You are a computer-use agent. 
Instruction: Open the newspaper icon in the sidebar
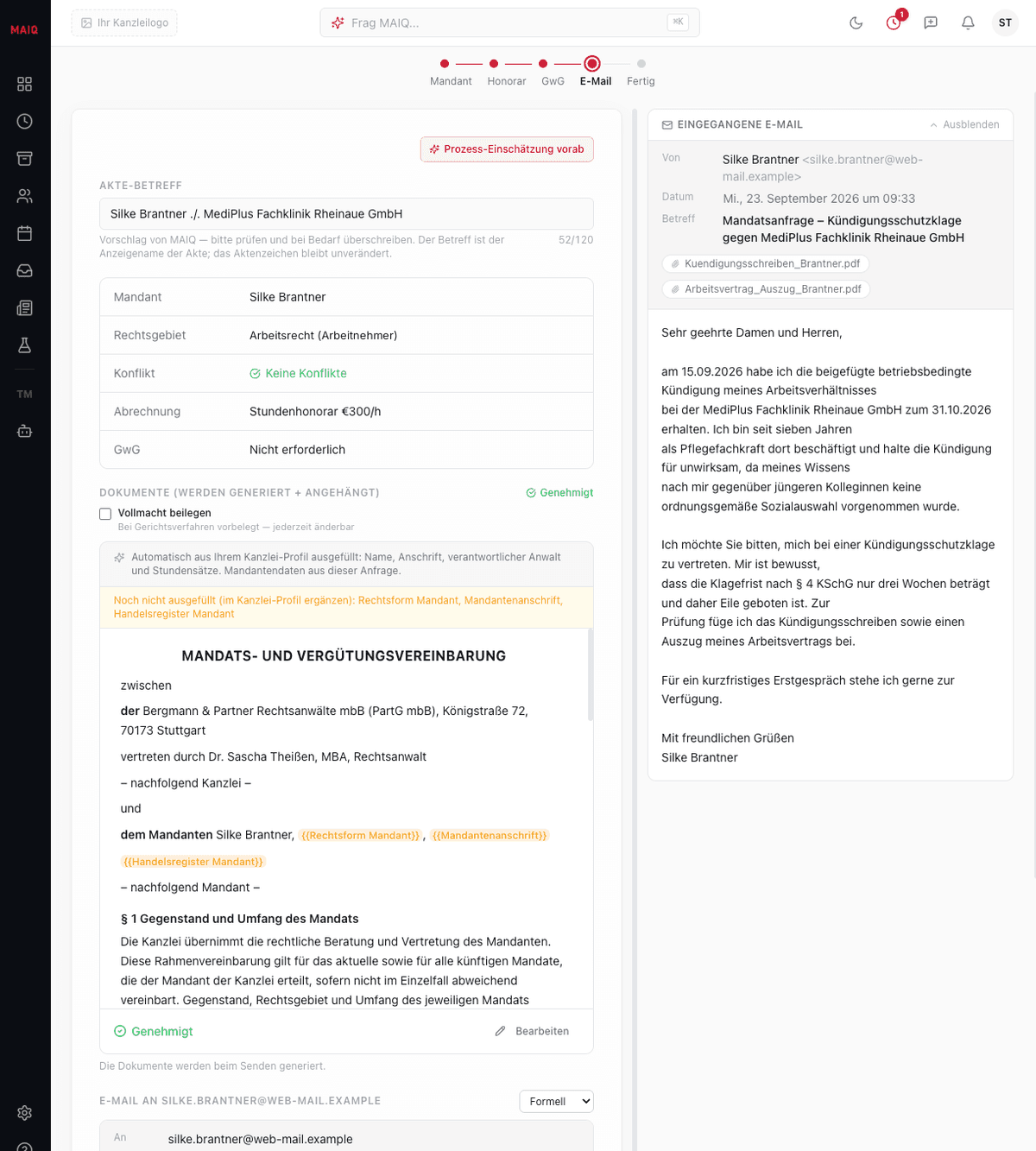24,308
